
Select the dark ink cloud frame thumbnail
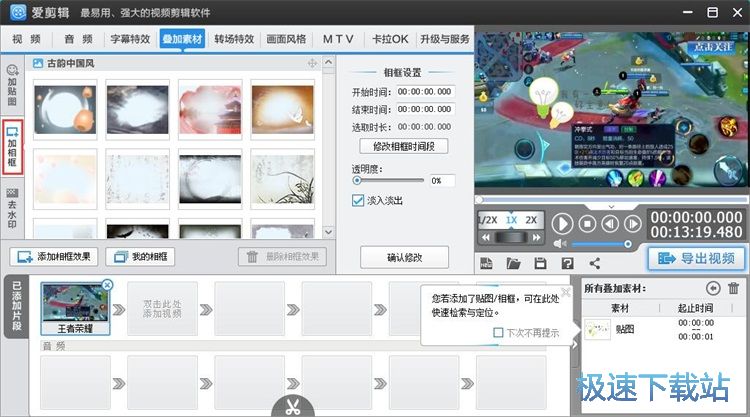click(x=138, y=110)
